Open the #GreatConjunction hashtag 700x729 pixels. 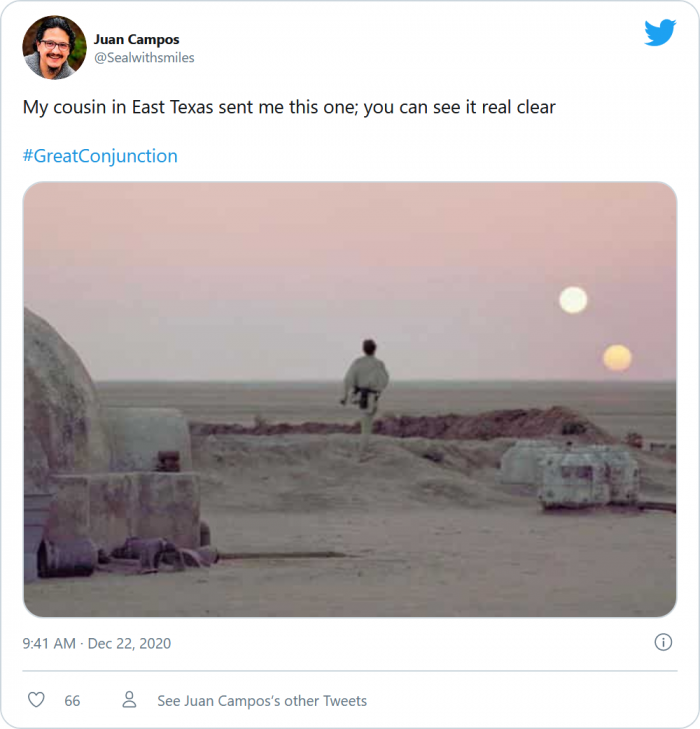tap(100, 156)
